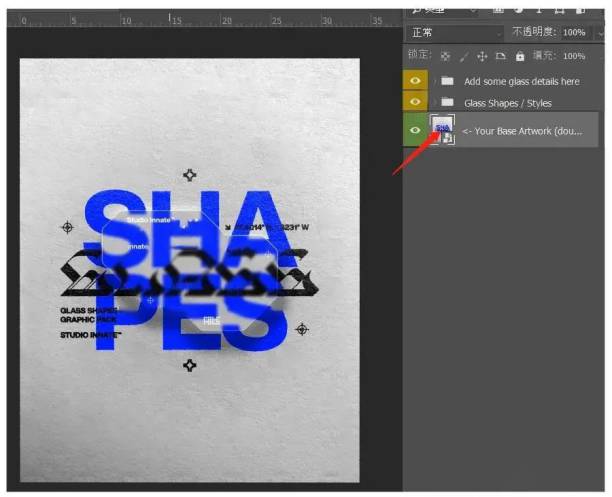Click the 填充 fill value field
This screenshot has width=612, height=497.
574,57
